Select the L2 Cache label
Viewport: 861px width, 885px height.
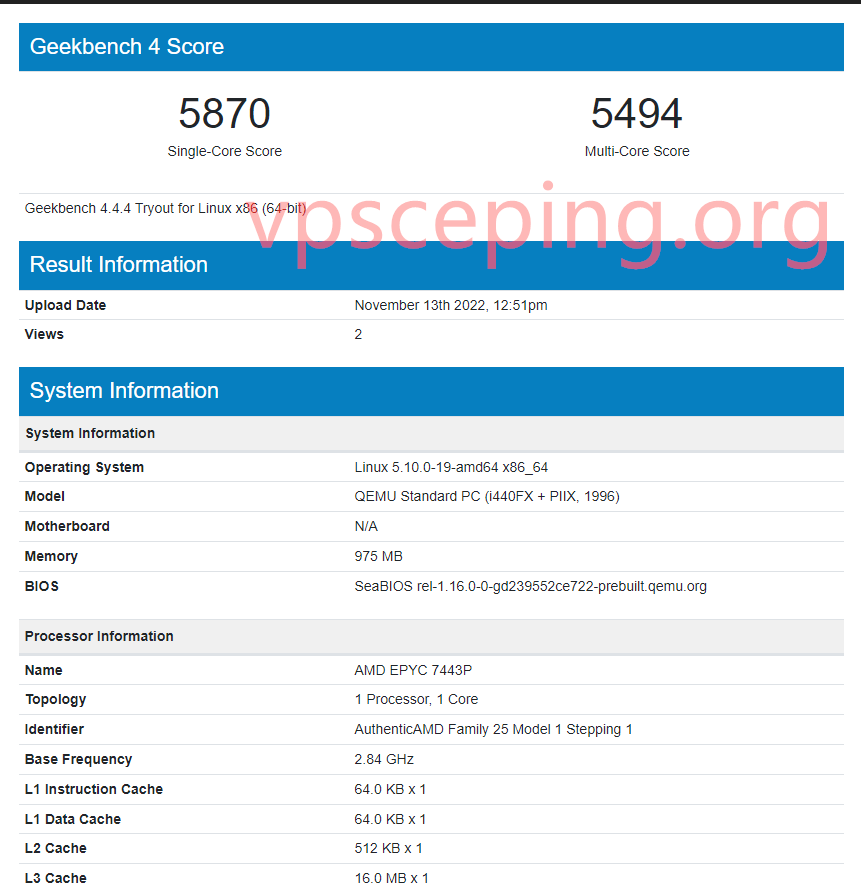point(56,849)
